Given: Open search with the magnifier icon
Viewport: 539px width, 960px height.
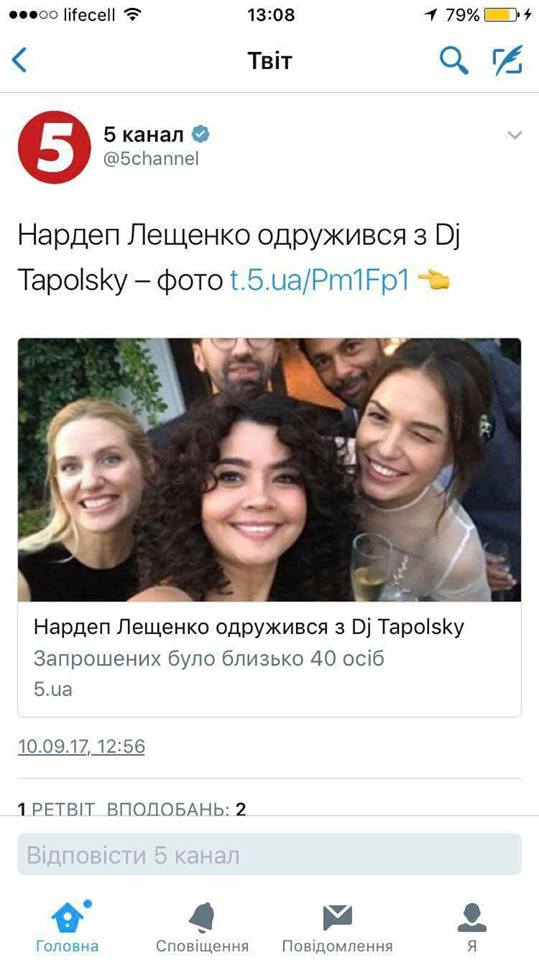Looking at the screenshot, I should pos(454,61).
